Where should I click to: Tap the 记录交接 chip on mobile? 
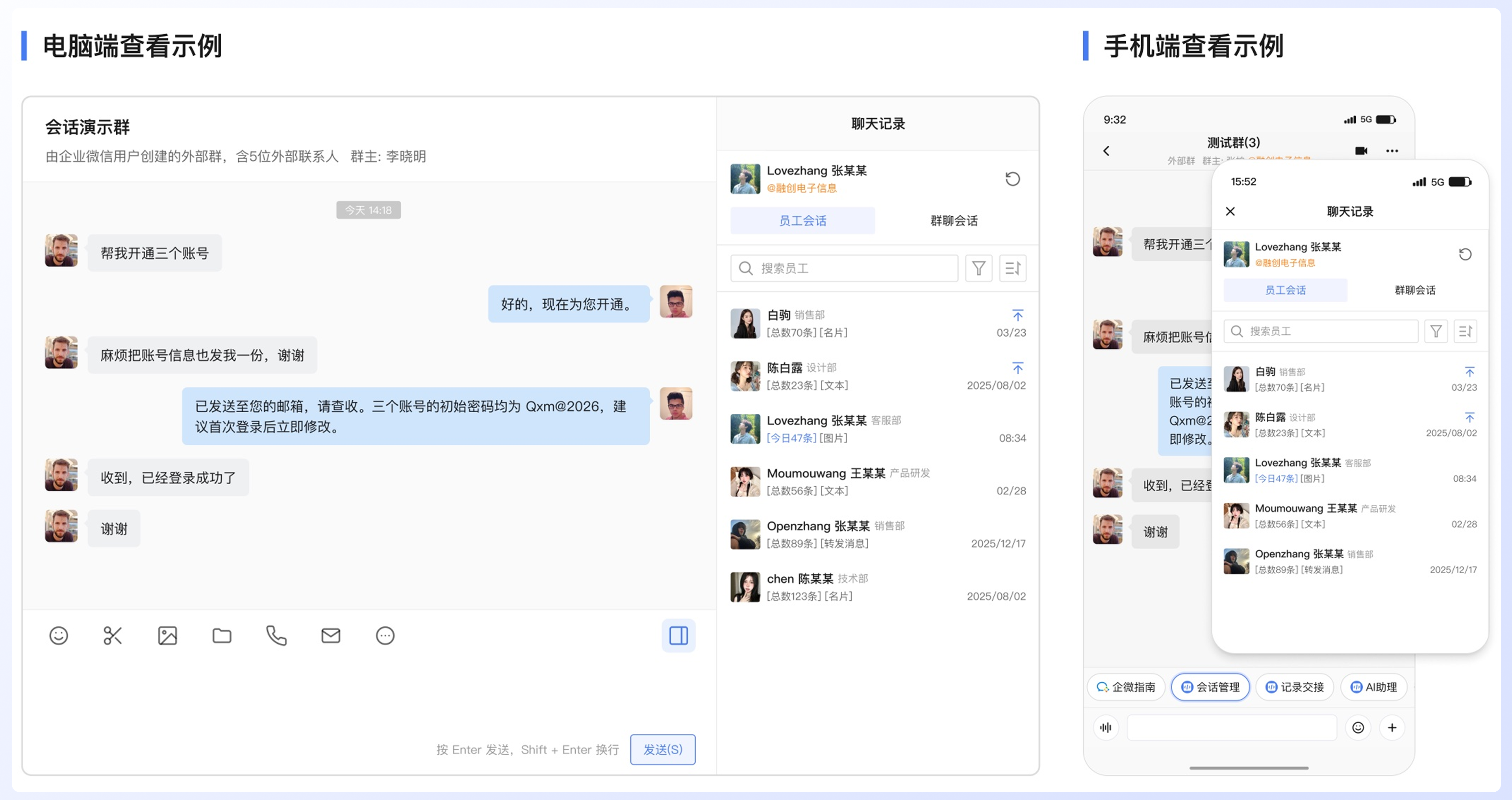(x=1295, y=687)
